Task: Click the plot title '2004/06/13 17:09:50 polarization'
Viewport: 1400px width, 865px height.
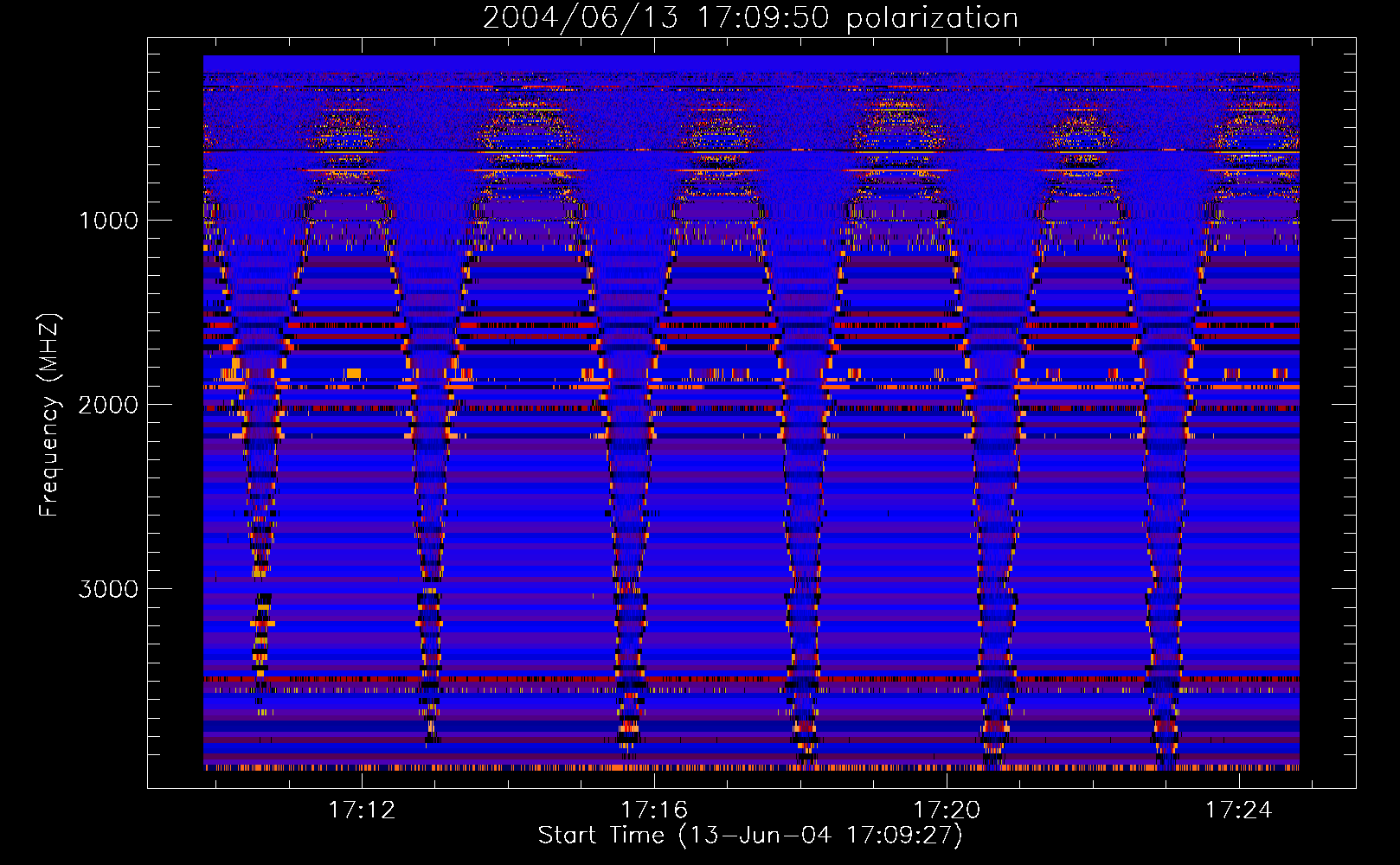Action: click(x=750, y=18)
